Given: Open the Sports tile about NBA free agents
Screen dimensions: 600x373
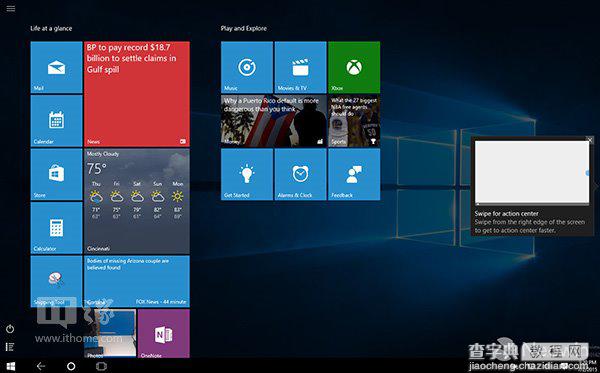Looking at the screenshot, I should click(354, 121).
